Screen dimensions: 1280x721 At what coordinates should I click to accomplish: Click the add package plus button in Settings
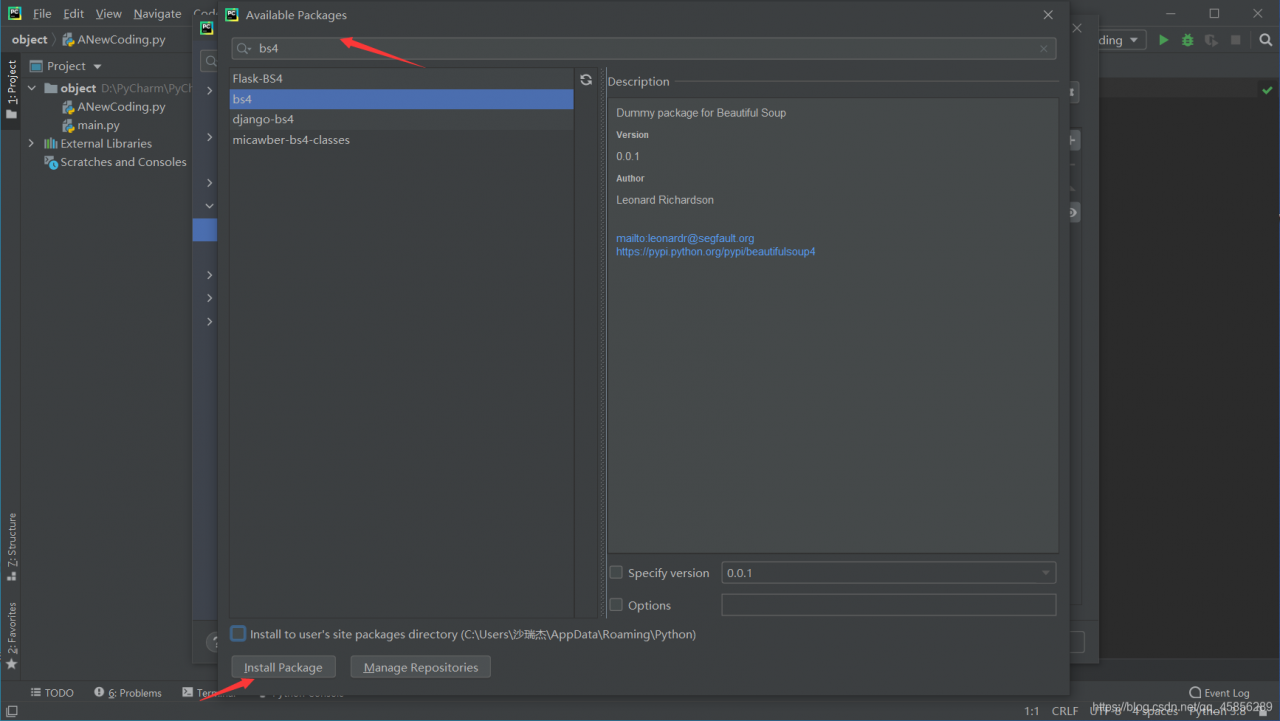(1073, 140)
